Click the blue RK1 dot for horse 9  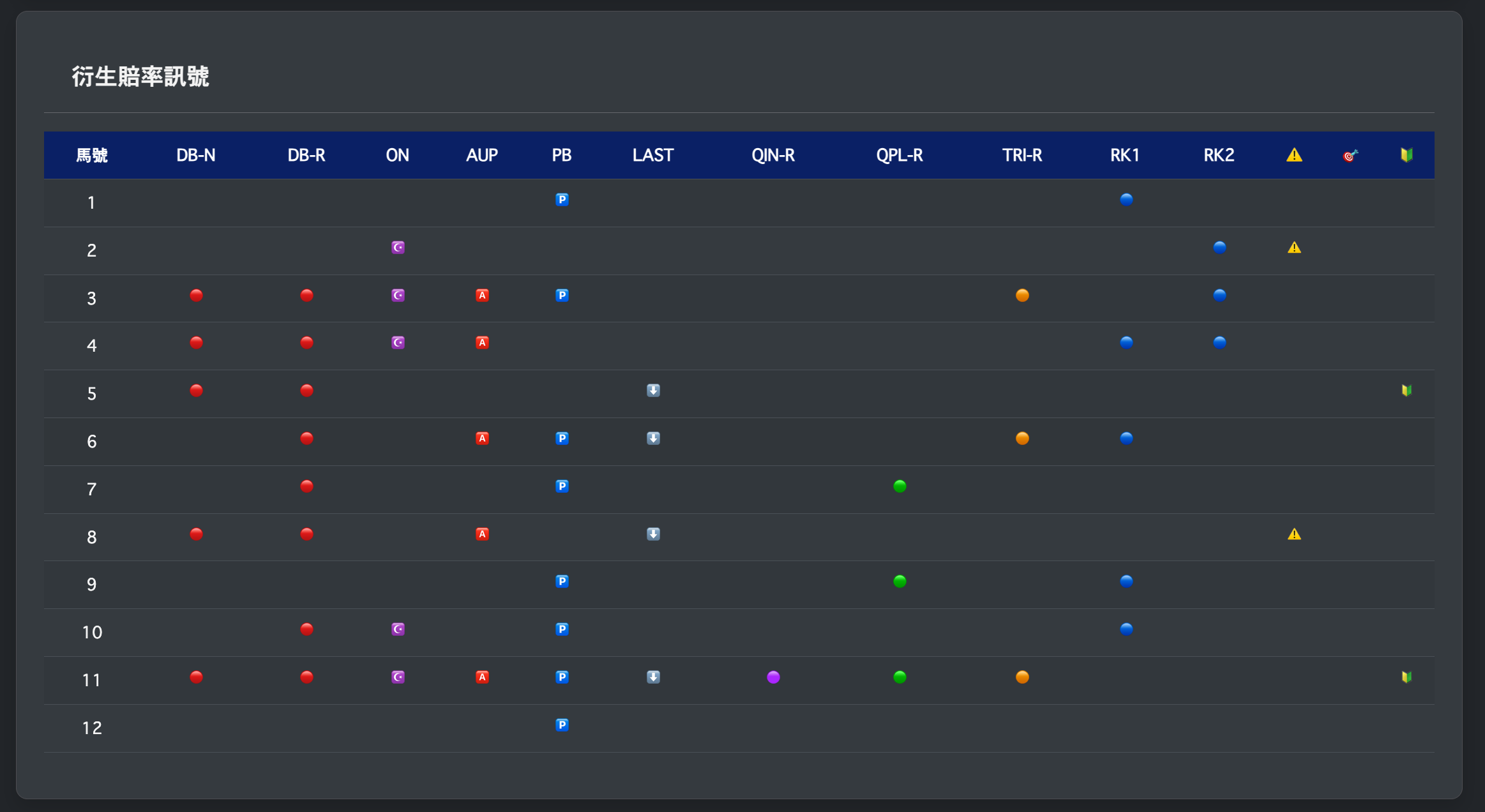[x=1126, y=582]
